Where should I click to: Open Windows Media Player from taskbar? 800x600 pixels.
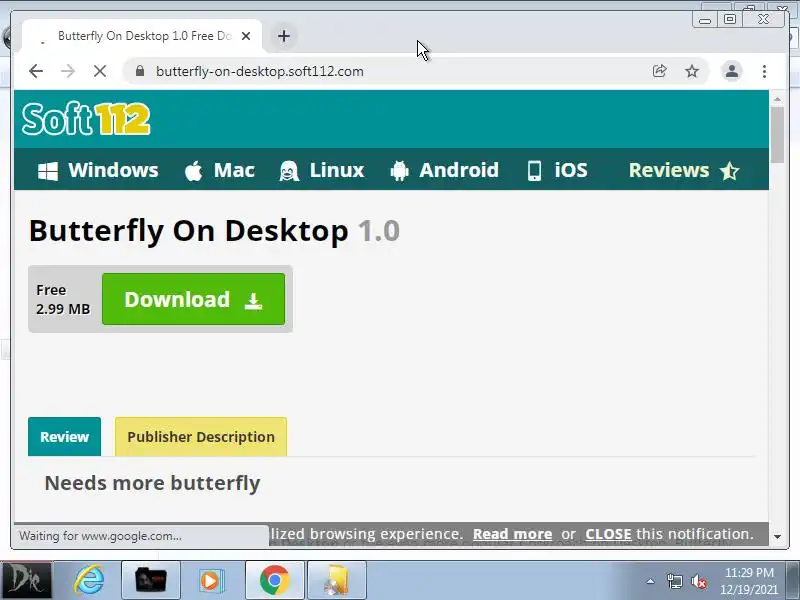pyautogui.click(x=210, y=580)
